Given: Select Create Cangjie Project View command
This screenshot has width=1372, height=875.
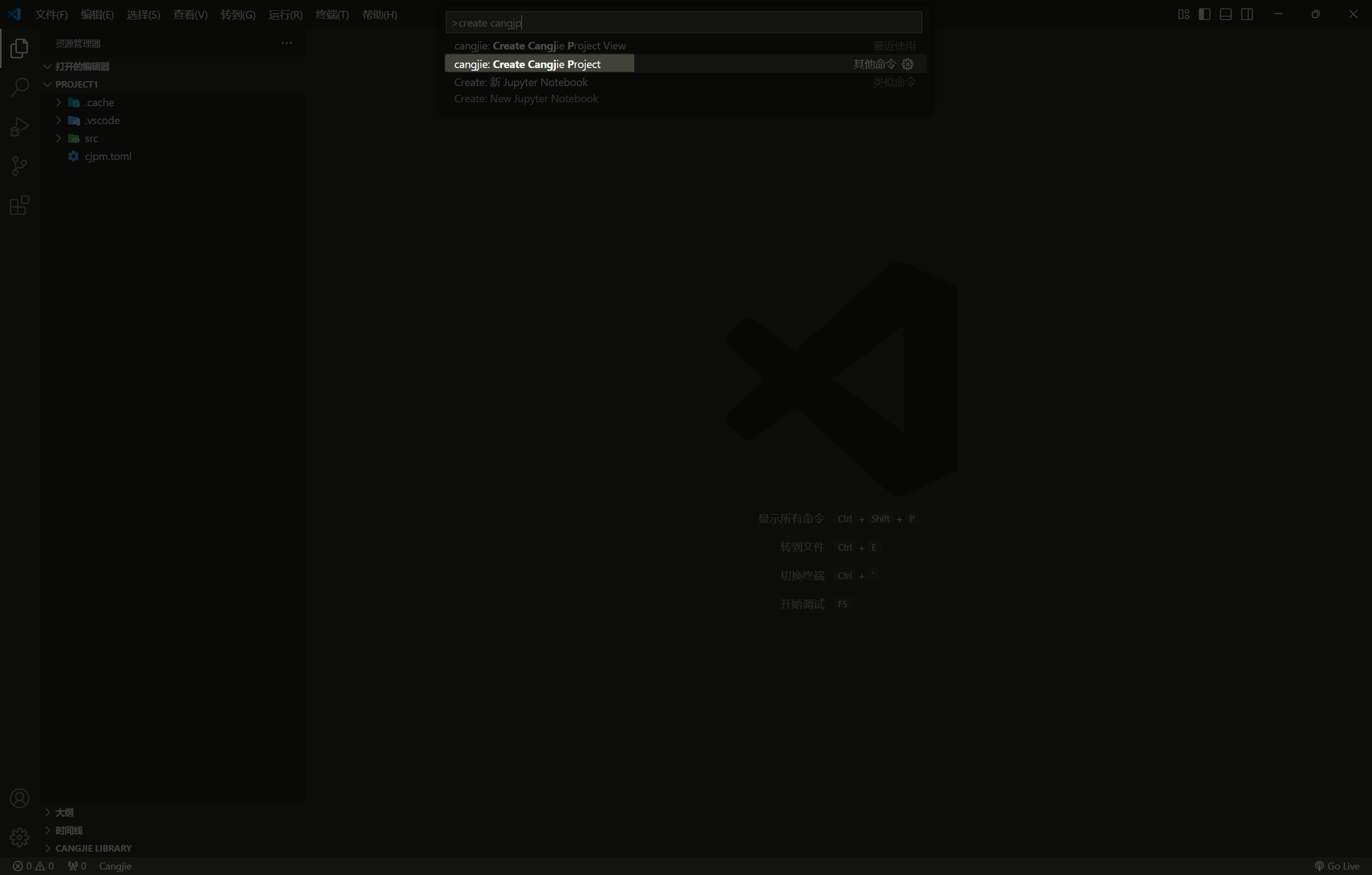Looking at the screenshot, I should click(540, 46).
